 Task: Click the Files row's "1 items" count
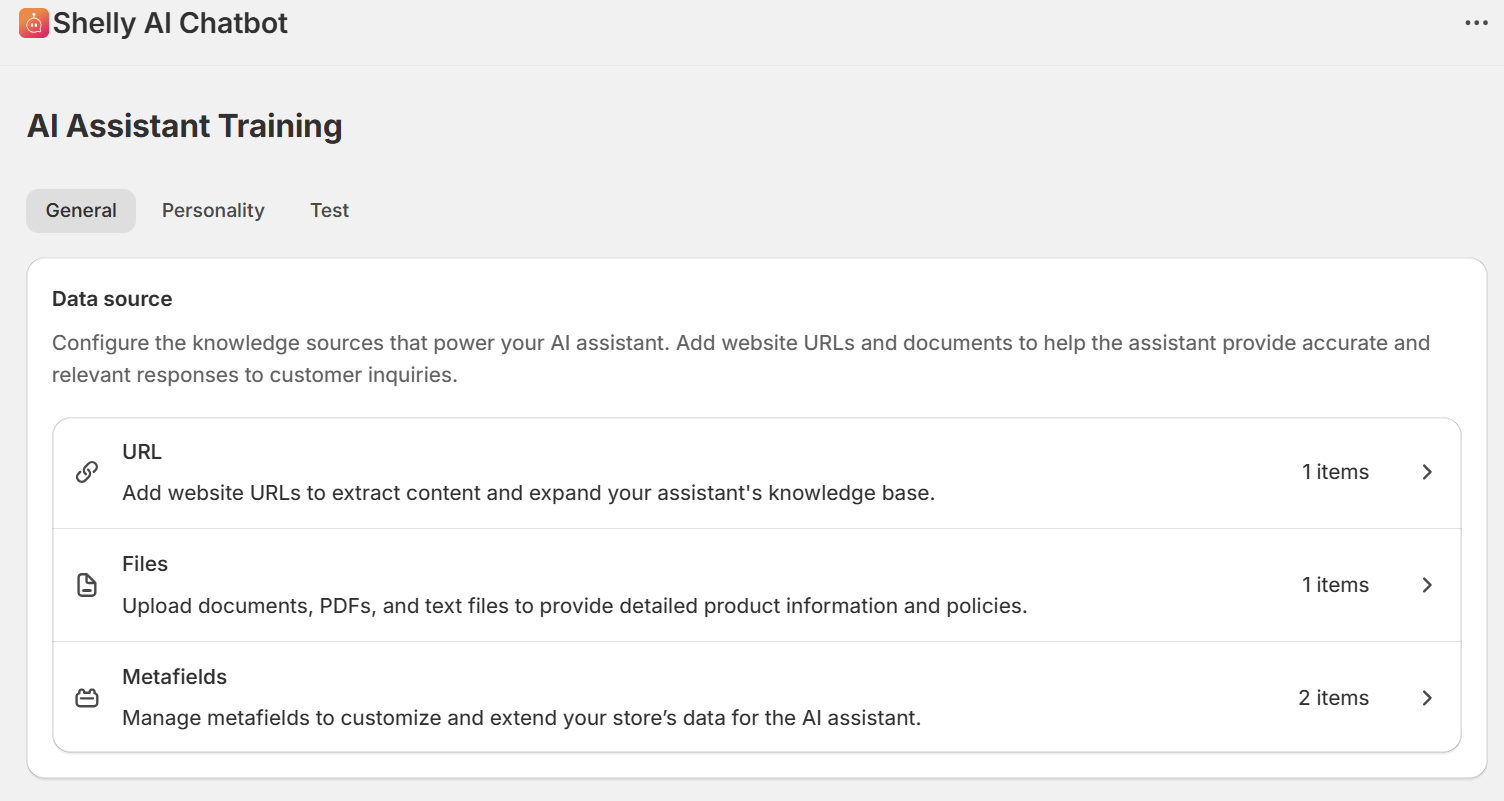(1335, 585)
